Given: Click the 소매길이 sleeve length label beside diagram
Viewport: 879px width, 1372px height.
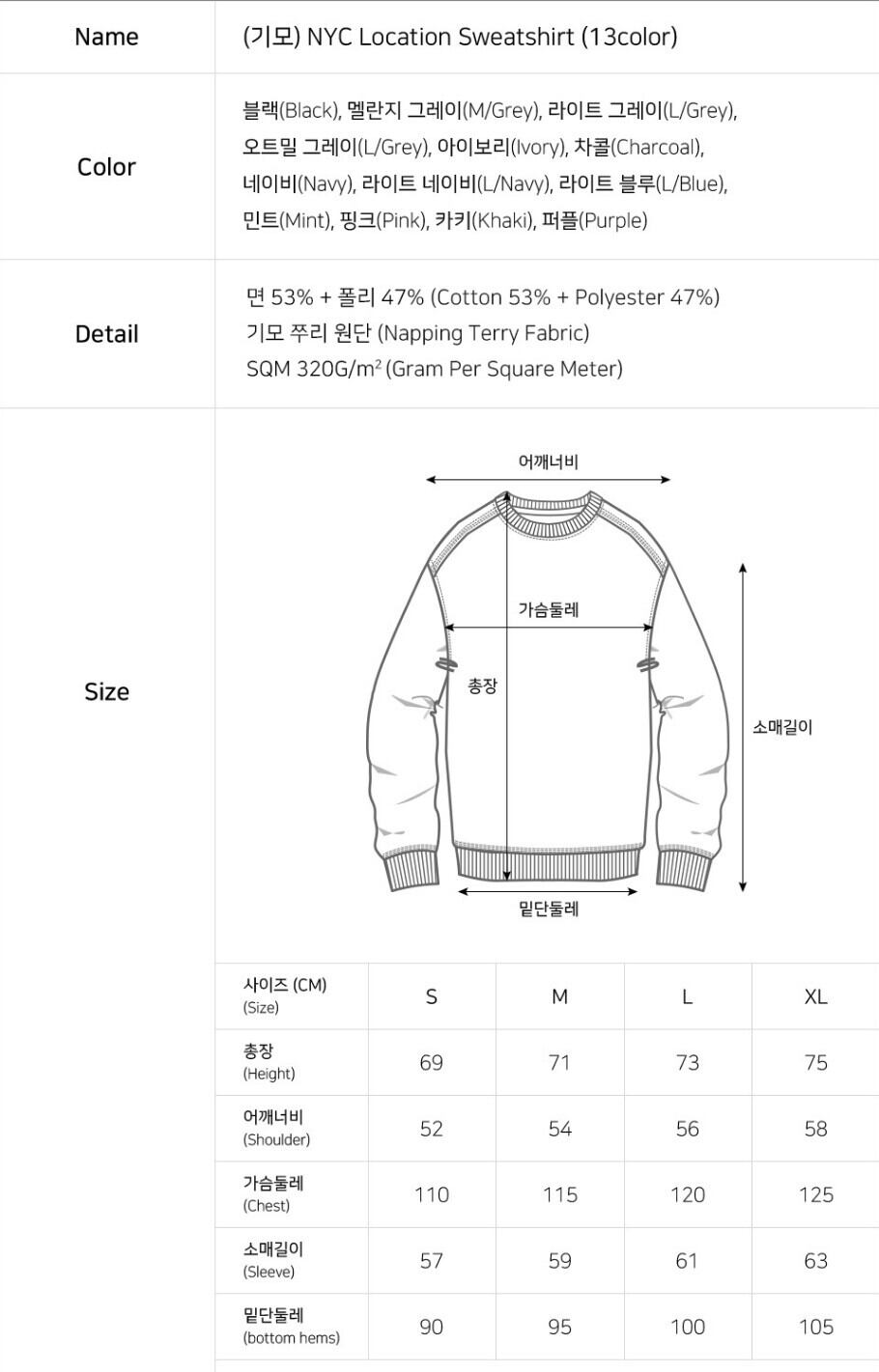Looking at the screenshot, I should click(x=782, y=727).
